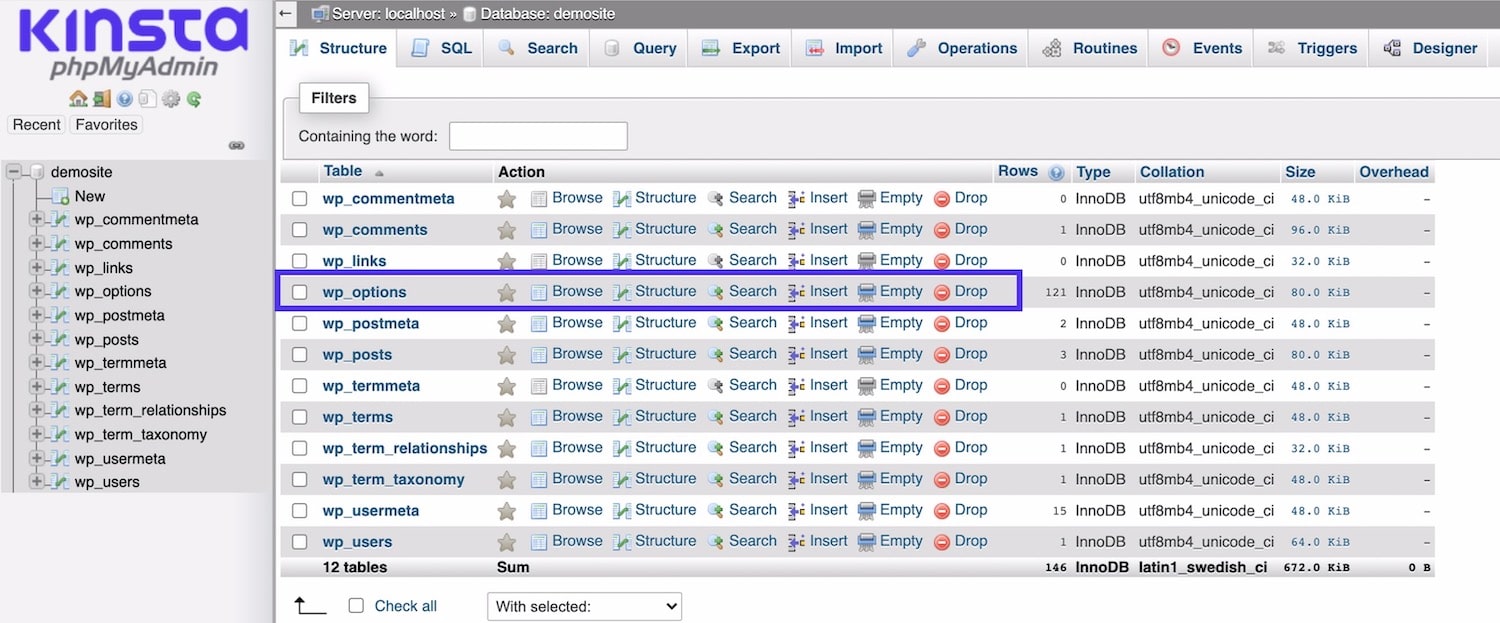Check the wp_posts row checkbox
1500x623 pixels.
299,354
